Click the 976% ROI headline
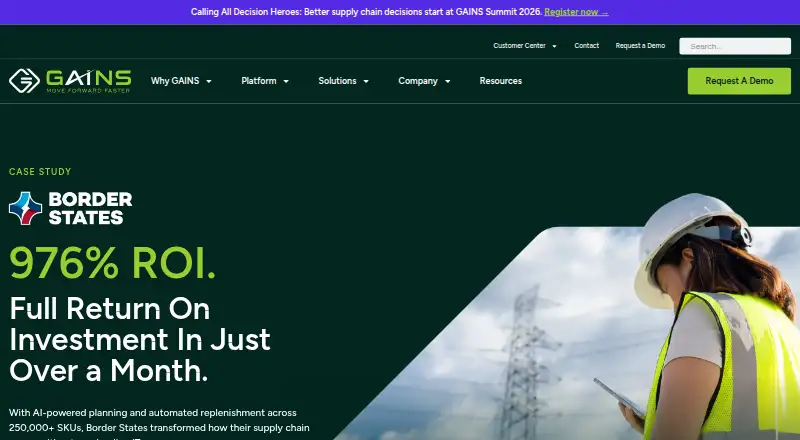800x440 pixels. tap(112, 262)
